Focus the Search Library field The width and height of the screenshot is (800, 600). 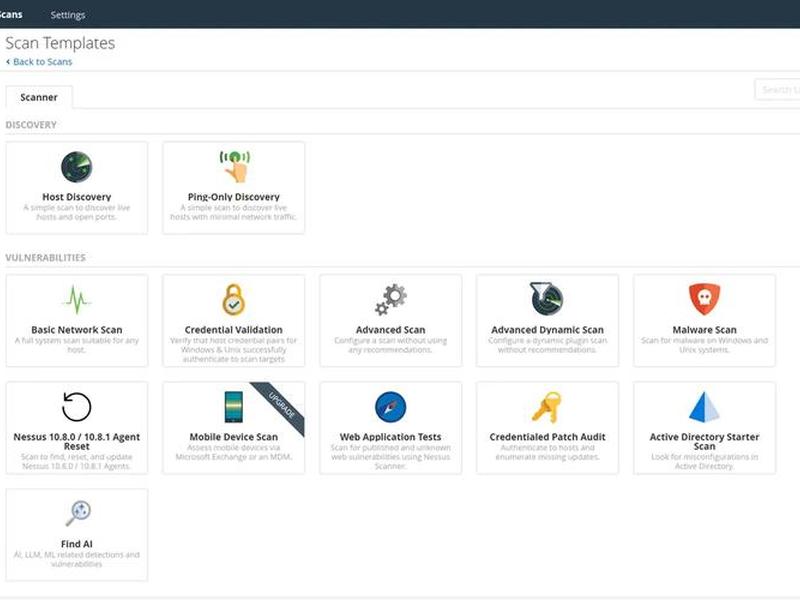pos(777,90)
